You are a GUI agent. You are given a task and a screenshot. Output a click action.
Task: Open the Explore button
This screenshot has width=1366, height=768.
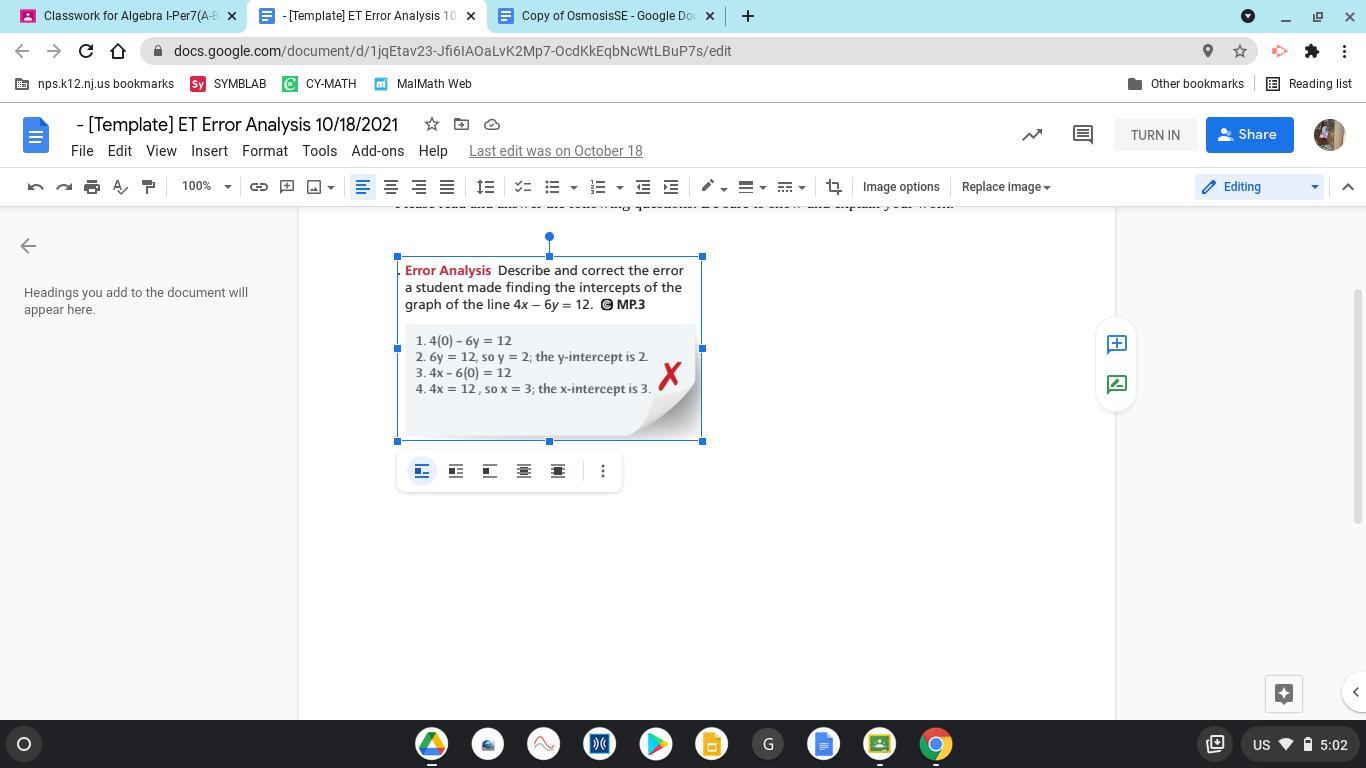[1284, 692]
